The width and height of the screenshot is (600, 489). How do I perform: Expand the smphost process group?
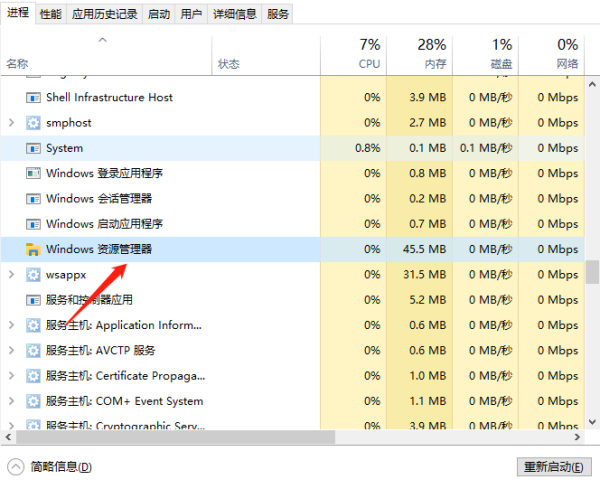(x=11, y=123)
